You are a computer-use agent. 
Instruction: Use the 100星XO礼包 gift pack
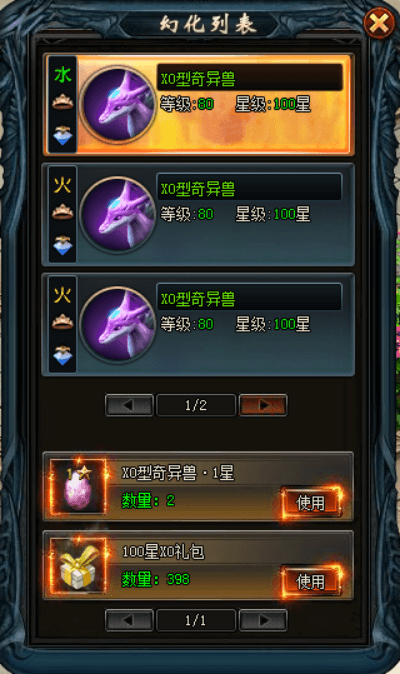(311, 581)
